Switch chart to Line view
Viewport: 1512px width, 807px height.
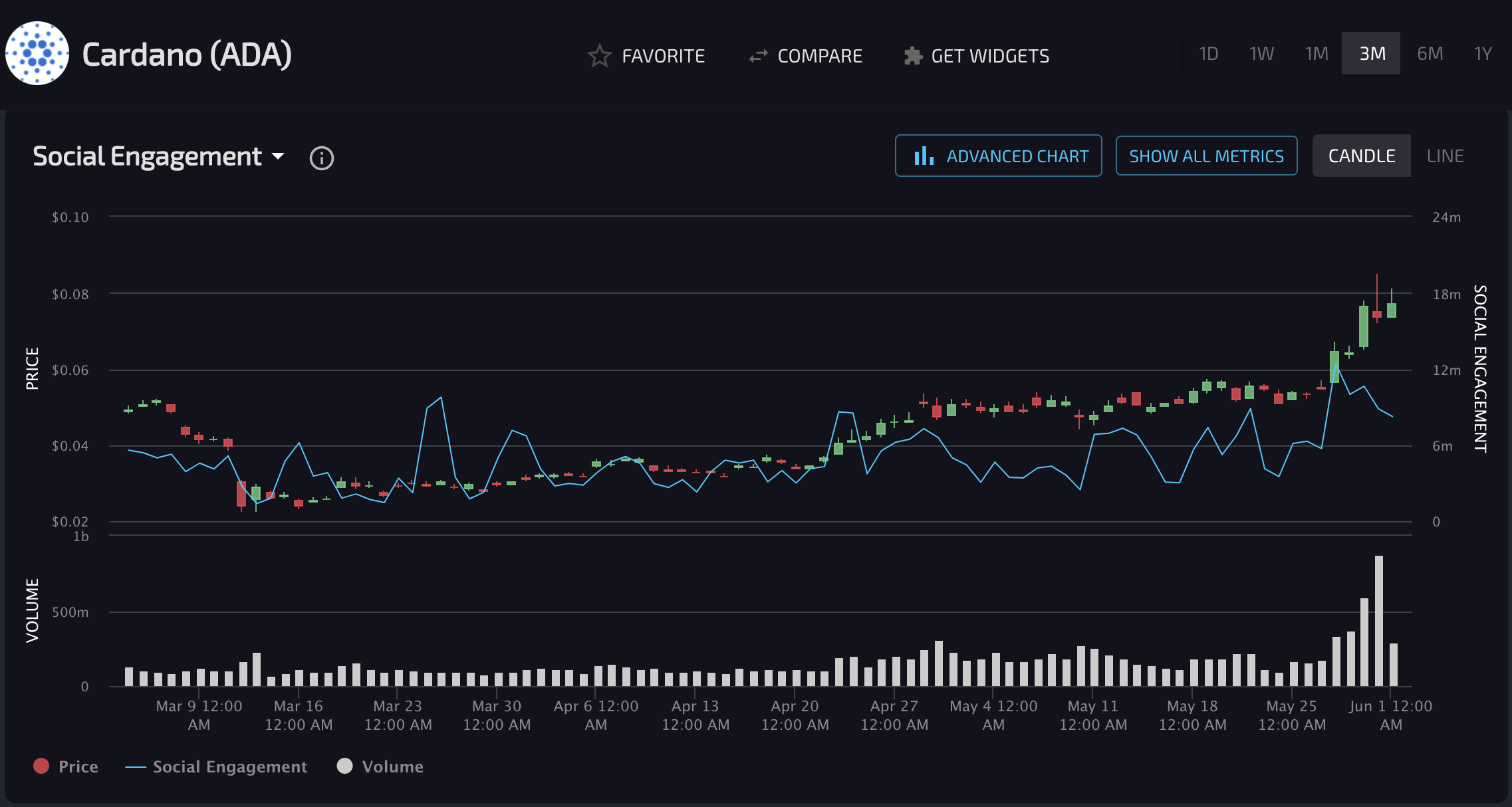click(x=1445, y=156)
